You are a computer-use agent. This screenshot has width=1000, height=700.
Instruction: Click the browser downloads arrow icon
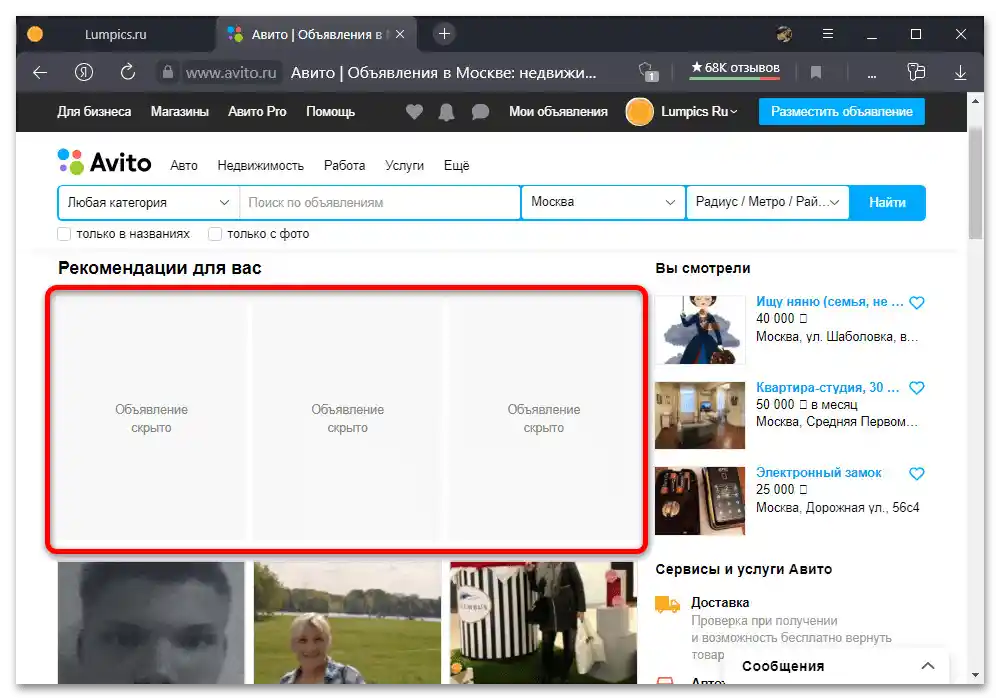(x=960, y=72)
